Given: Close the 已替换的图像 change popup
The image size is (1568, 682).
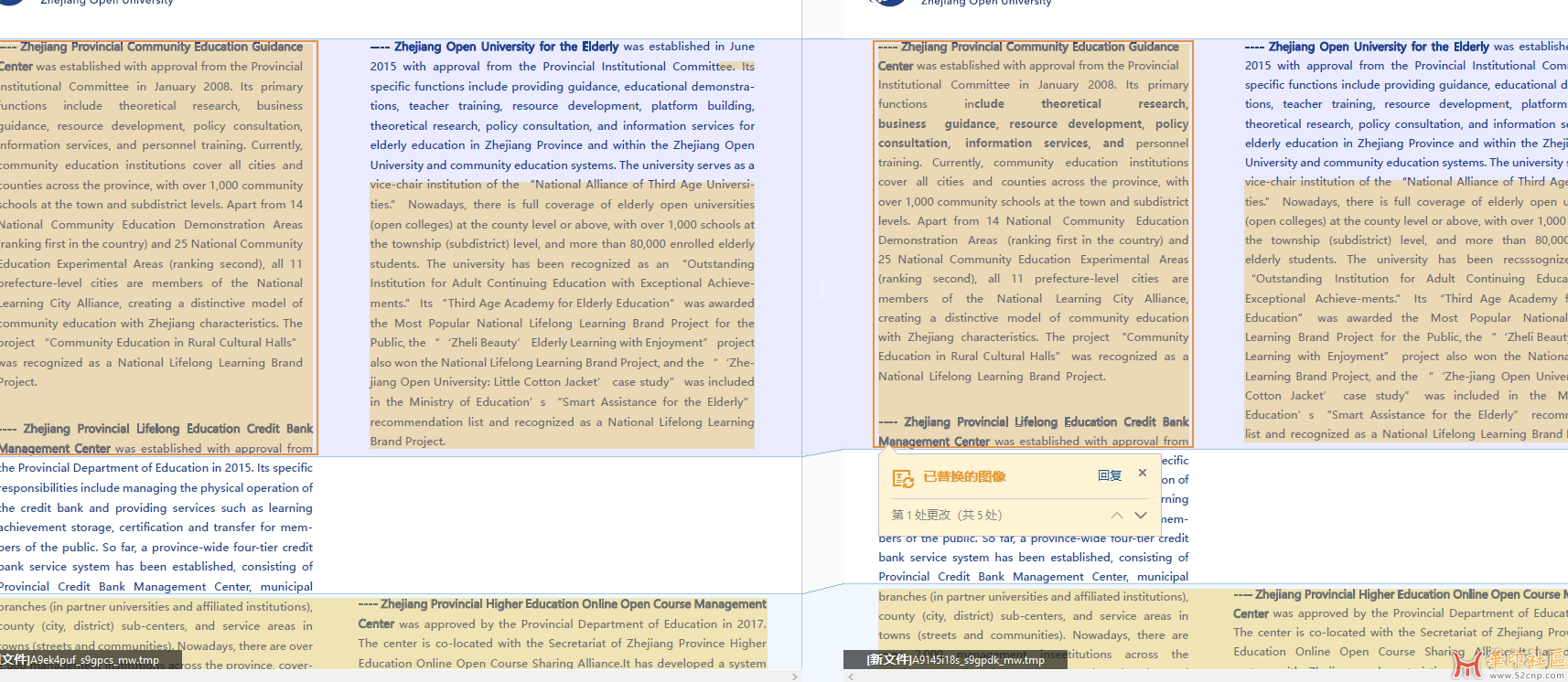Looking at the screenshot, I should point(1143,473).
